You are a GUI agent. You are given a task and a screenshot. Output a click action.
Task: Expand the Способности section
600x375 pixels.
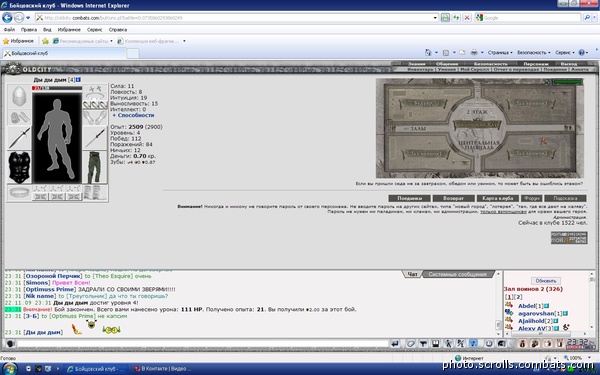pyautogui.click(x=134, y=115)
